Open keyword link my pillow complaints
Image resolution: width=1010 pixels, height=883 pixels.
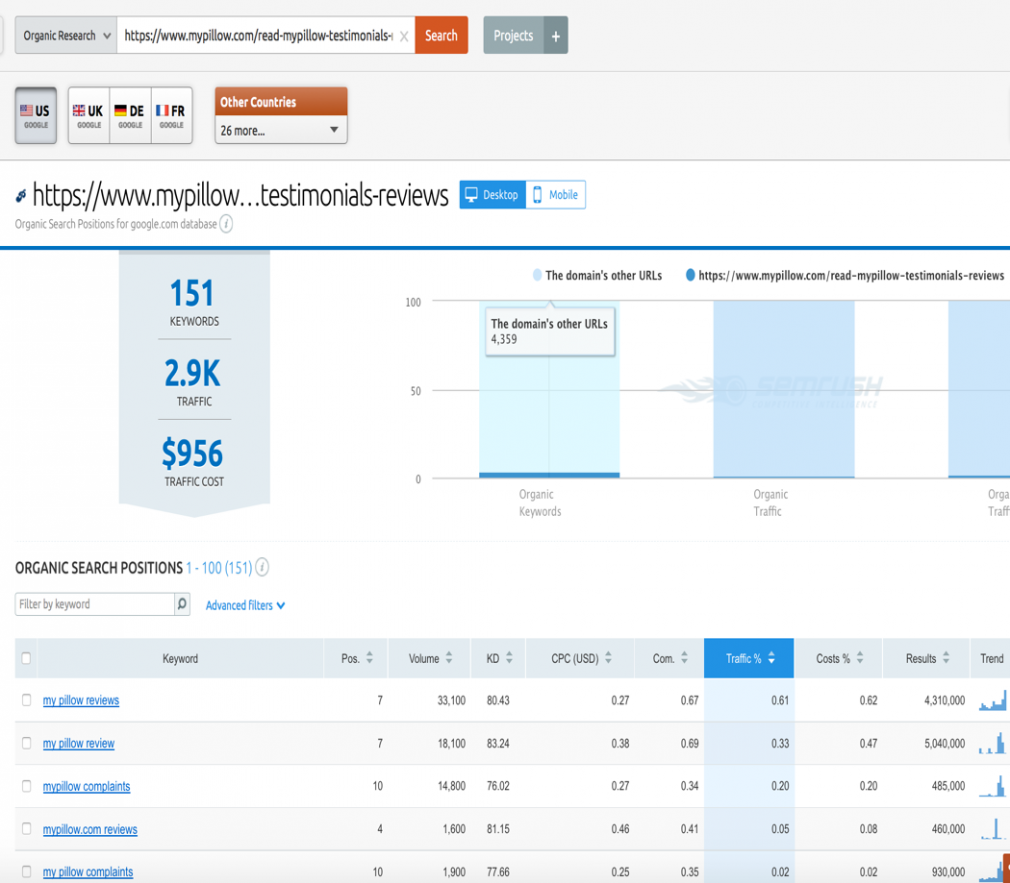(x=88, y=872)
